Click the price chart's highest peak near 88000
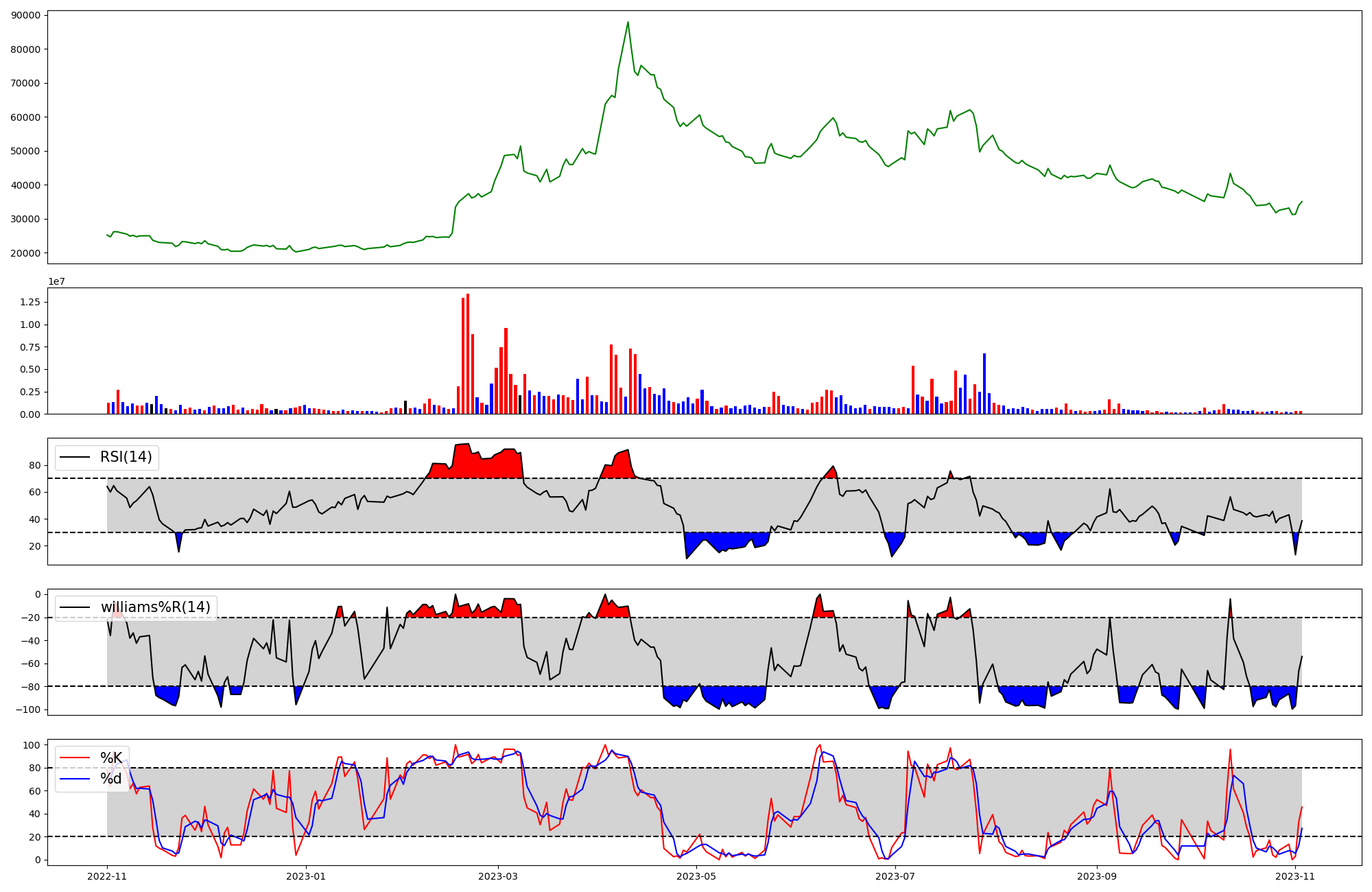Image resolution: width=1372 pixels, height=892 pixels. point(628,23)
